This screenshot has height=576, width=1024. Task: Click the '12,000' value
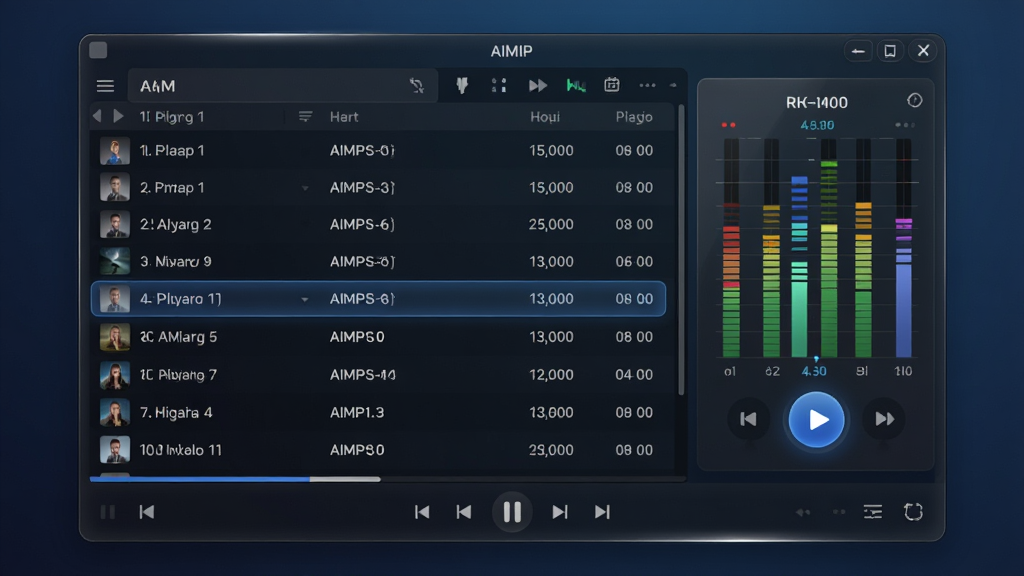click(x=551, y=375)
